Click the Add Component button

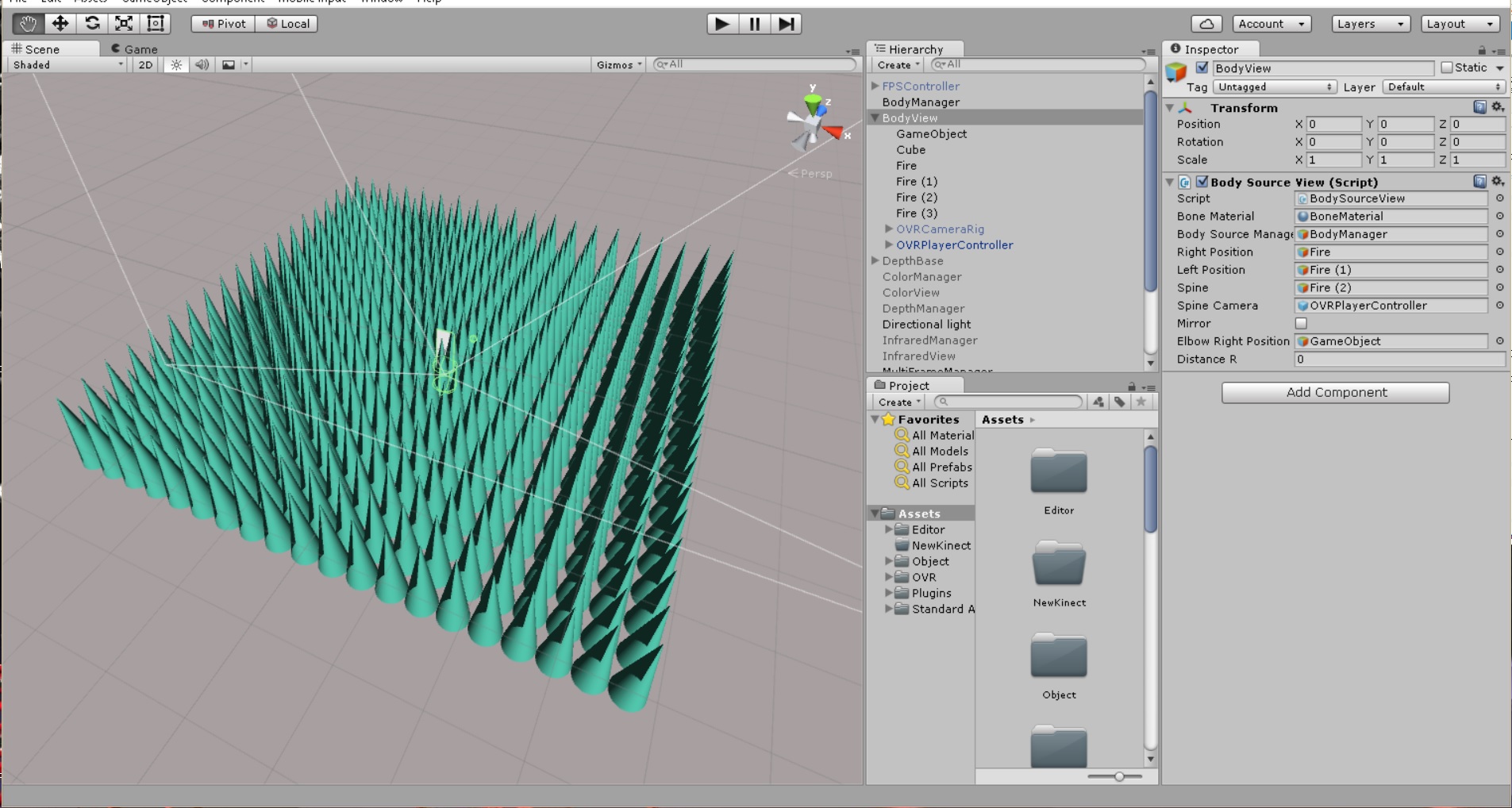pos(1335,392)
